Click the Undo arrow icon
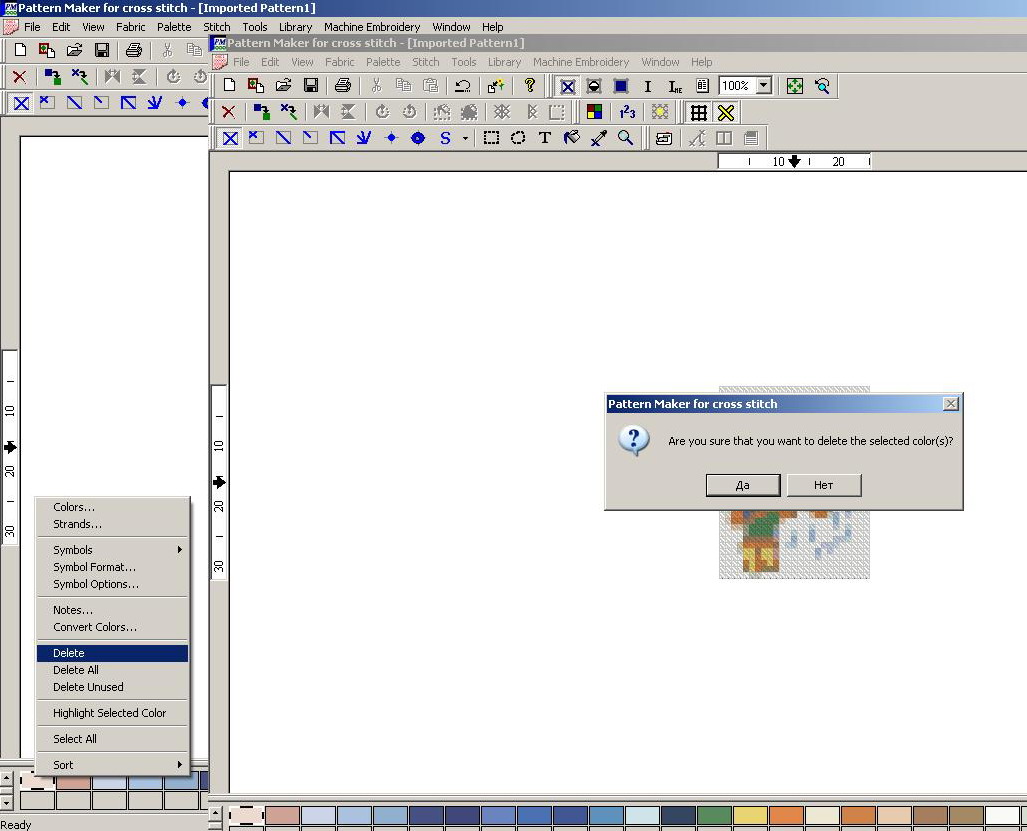This screenshot has width=1027, height=831. point(461,86)
